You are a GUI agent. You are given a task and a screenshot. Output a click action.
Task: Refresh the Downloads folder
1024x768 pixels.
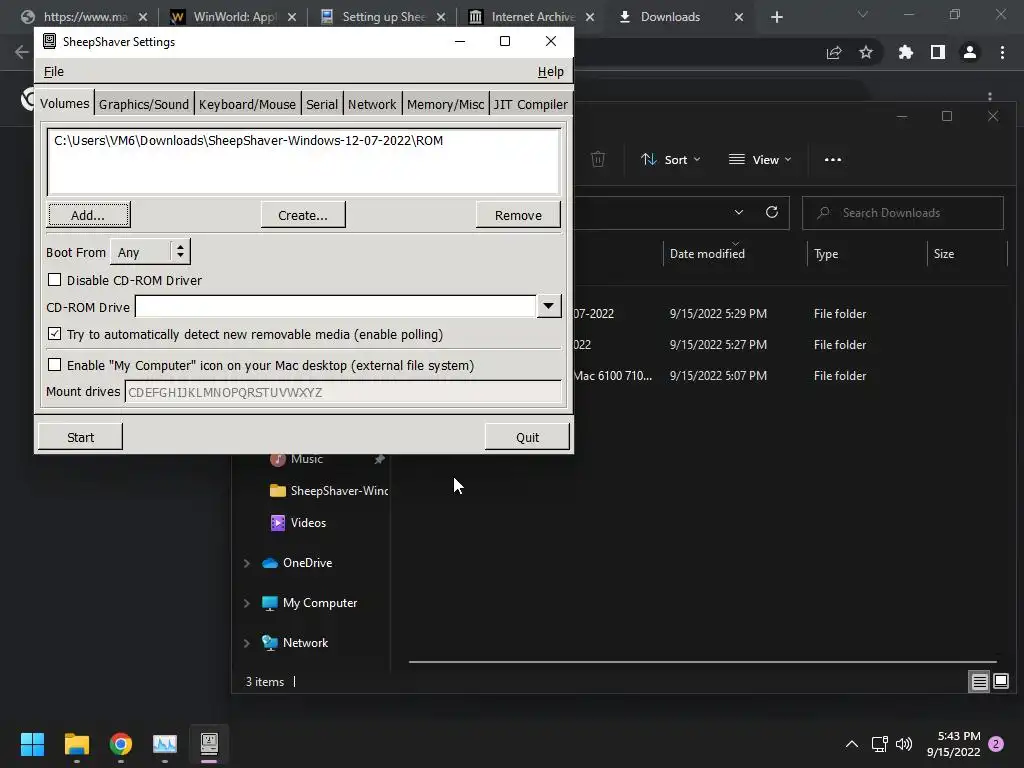(772, 212)
